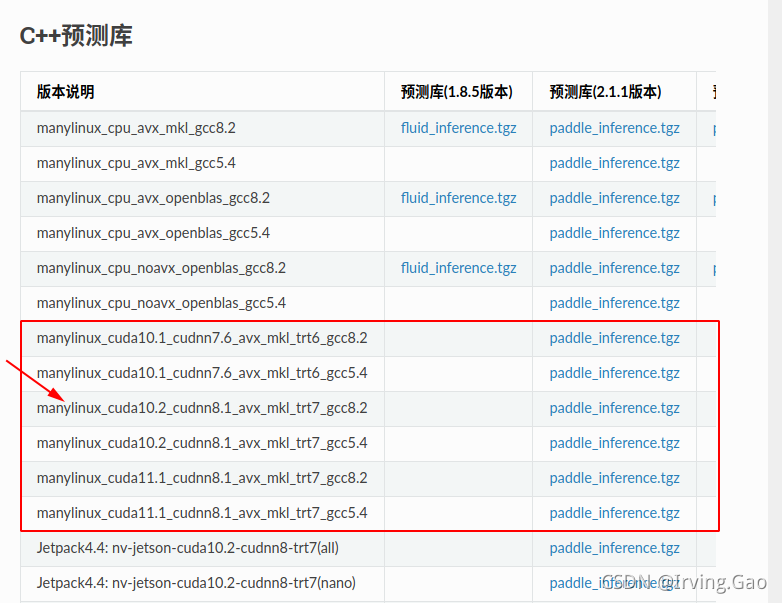Download paddle_inference.tgz for cuda10.2 trt7 gcc5.4
The width and height of the screenshot is (782, 603).
[614, 443]
